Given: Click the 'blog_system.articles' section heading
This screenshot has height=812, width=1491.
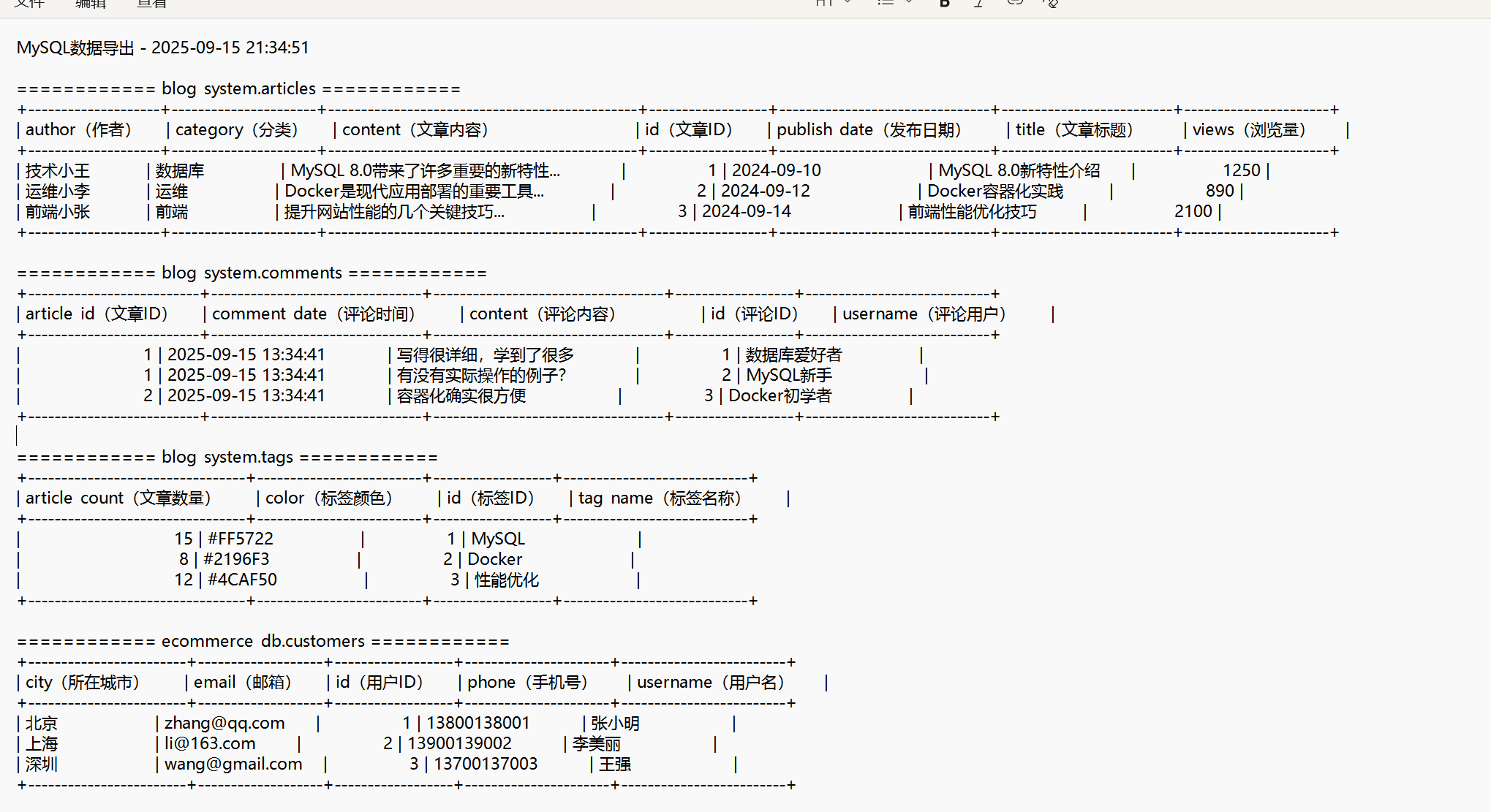Looking at the screenshot, I should pyautogui.click(x=239, y=88).
